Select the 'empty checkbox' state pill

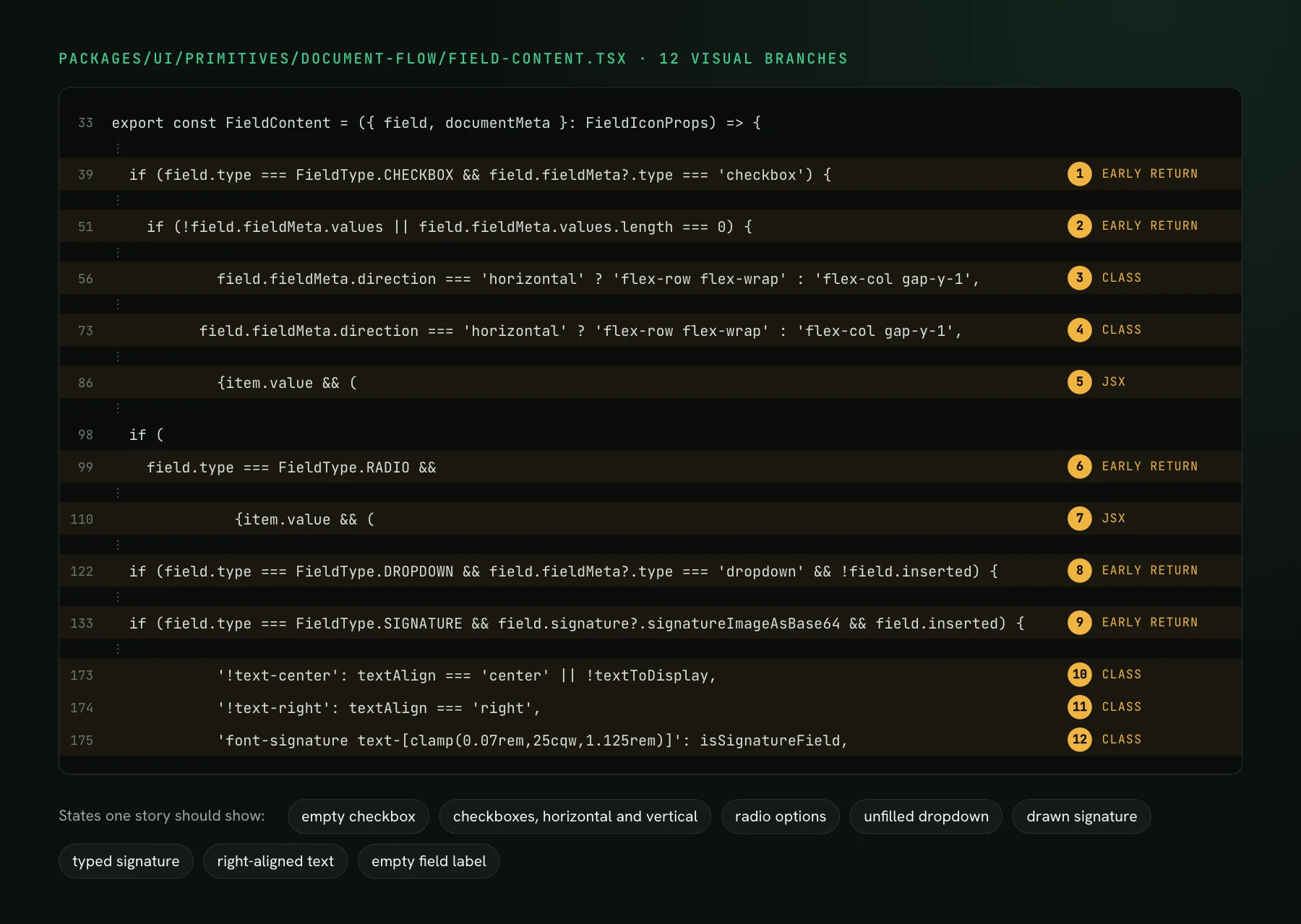[x=358, y=816]
